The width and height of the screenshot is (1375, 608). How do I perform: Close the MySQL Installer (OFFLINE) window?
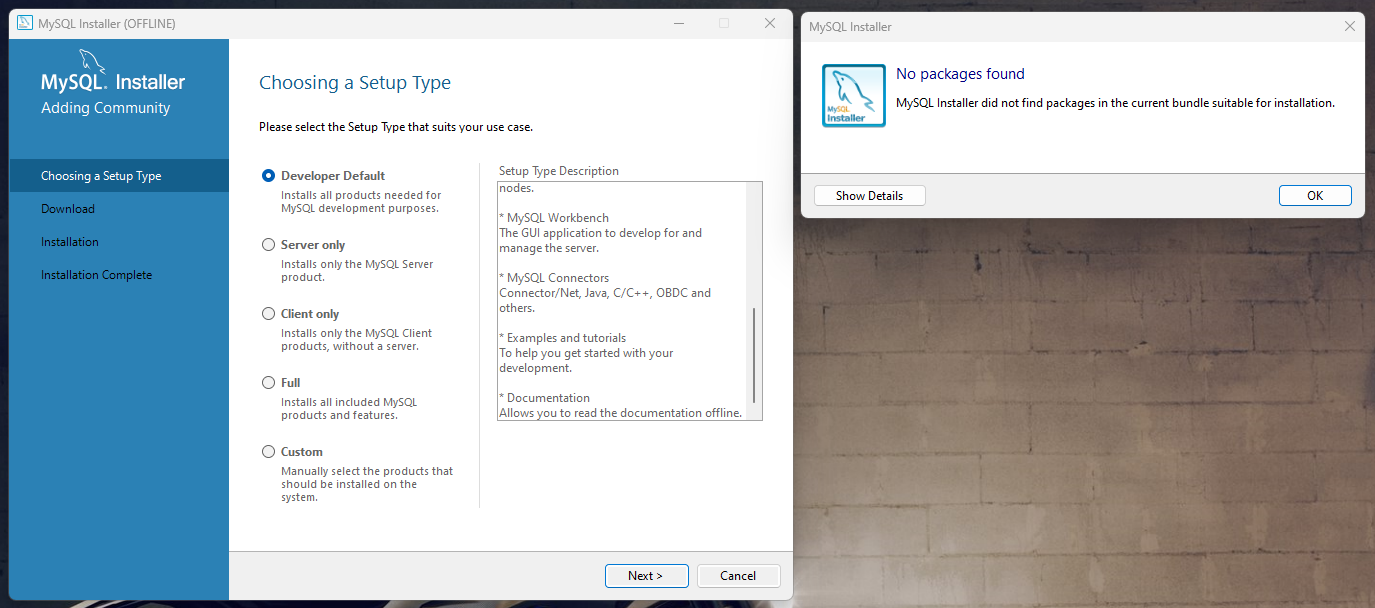point(770,23)
